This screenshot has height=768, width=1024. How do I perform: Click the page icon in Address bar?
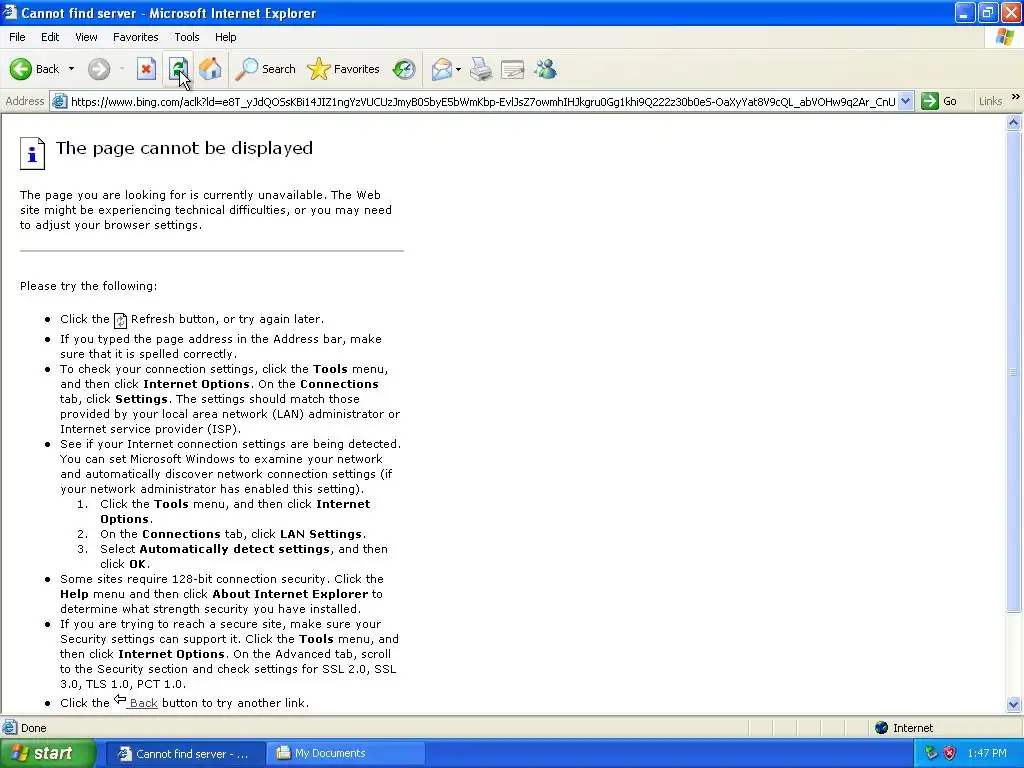click(x=59, y=101)
